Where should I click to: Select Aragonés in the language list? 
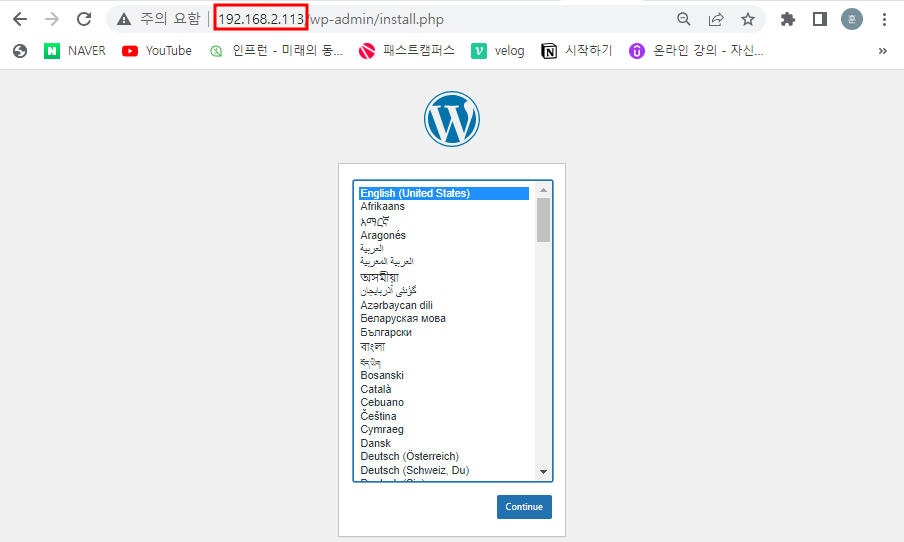[444, 235]
